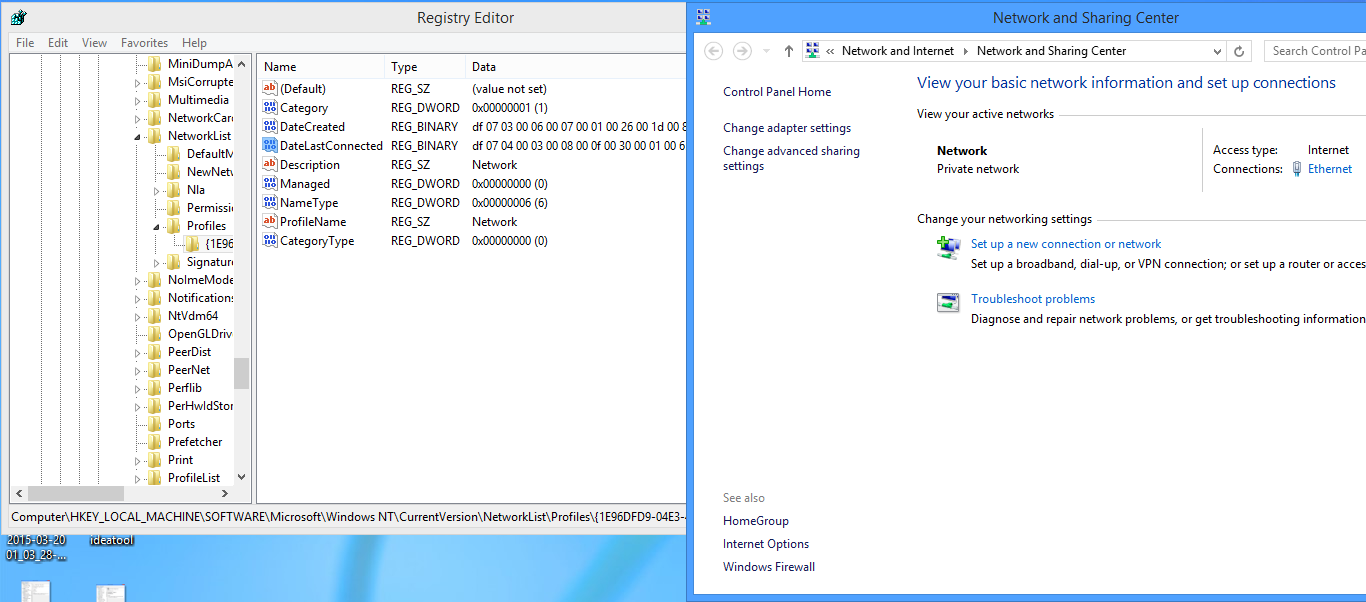1366x602 pixels.
Task: Expand the Multimedia registry key
Action: coord(139,100)
